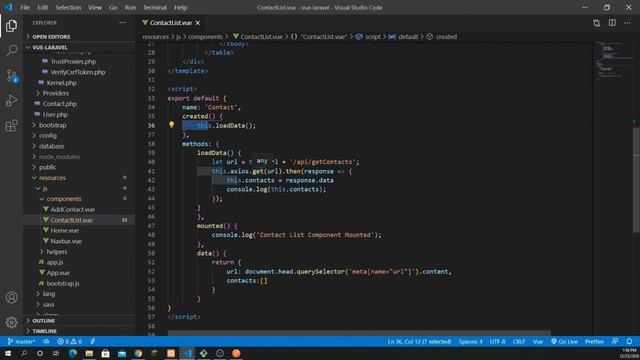Viewport: 640px width, 360px height.
Task: Open VerifyCsrfToken.php file
Action: 79,72
